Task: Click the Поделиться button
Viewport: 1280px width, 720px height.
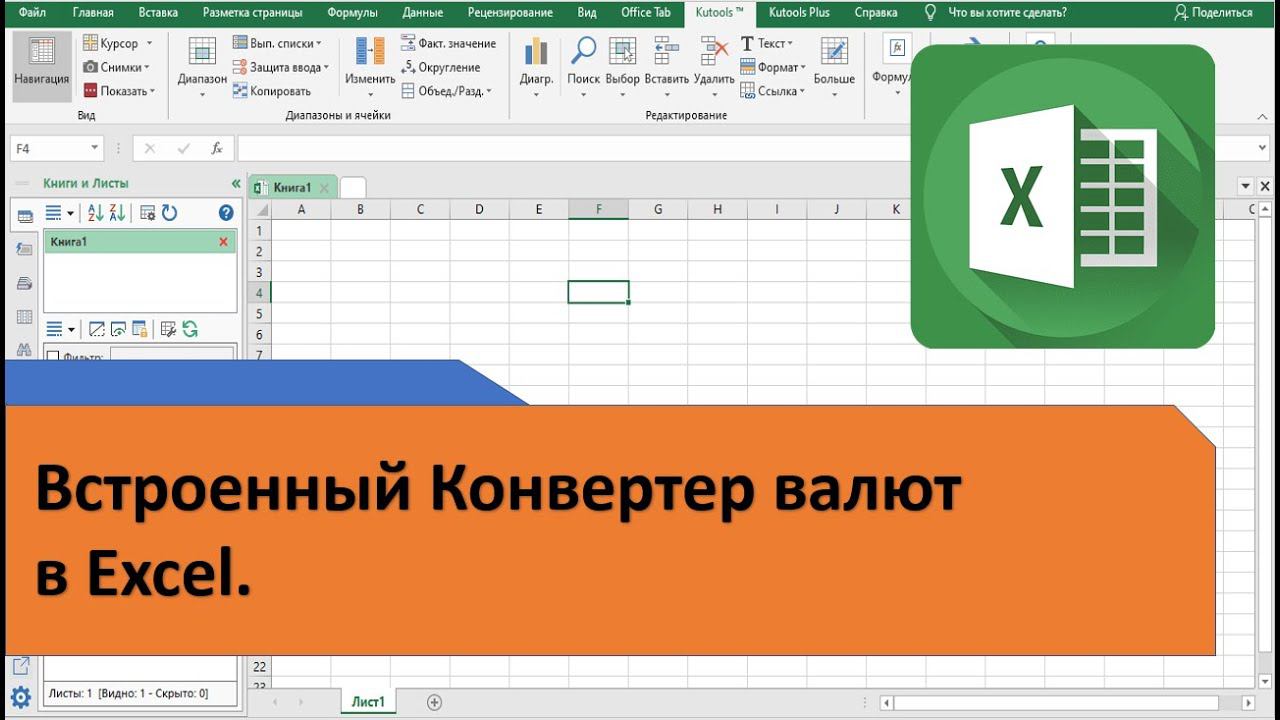Action: click(x=1214, y=13)
